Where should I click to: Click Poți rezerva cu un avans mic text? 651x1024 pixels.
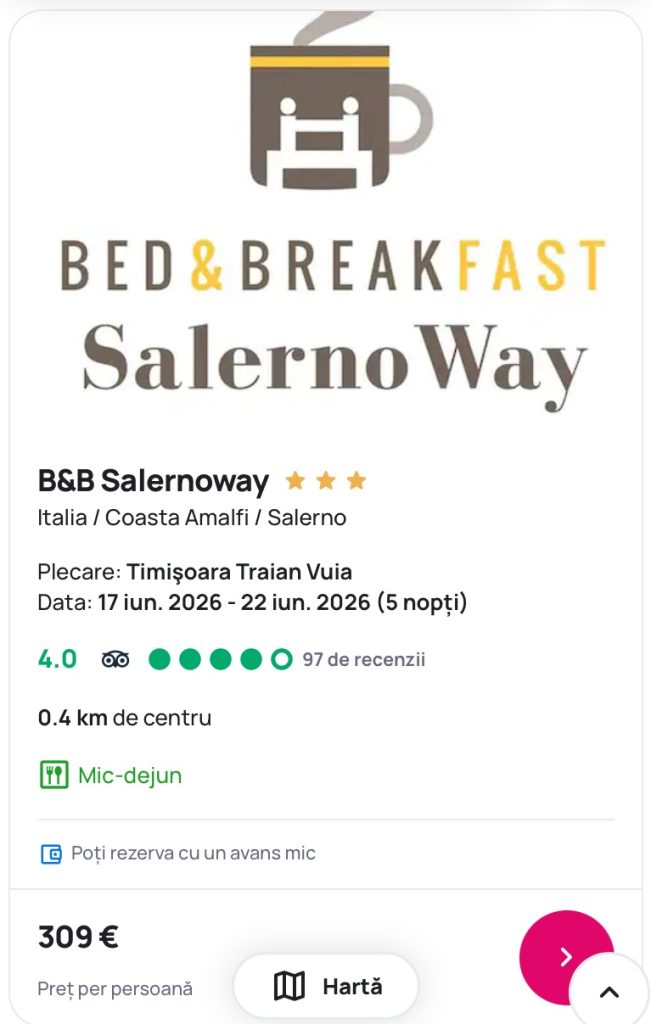pos(193,853)
